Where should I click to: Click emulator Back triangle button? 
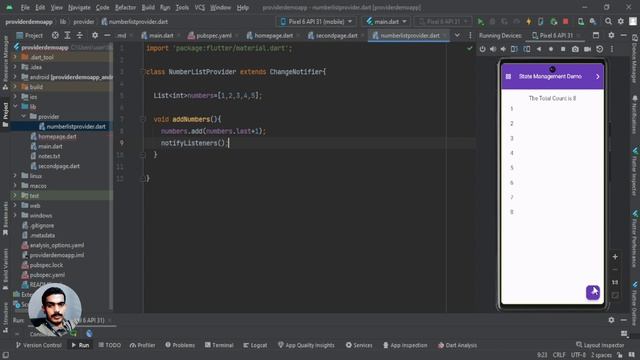point(539,49)
